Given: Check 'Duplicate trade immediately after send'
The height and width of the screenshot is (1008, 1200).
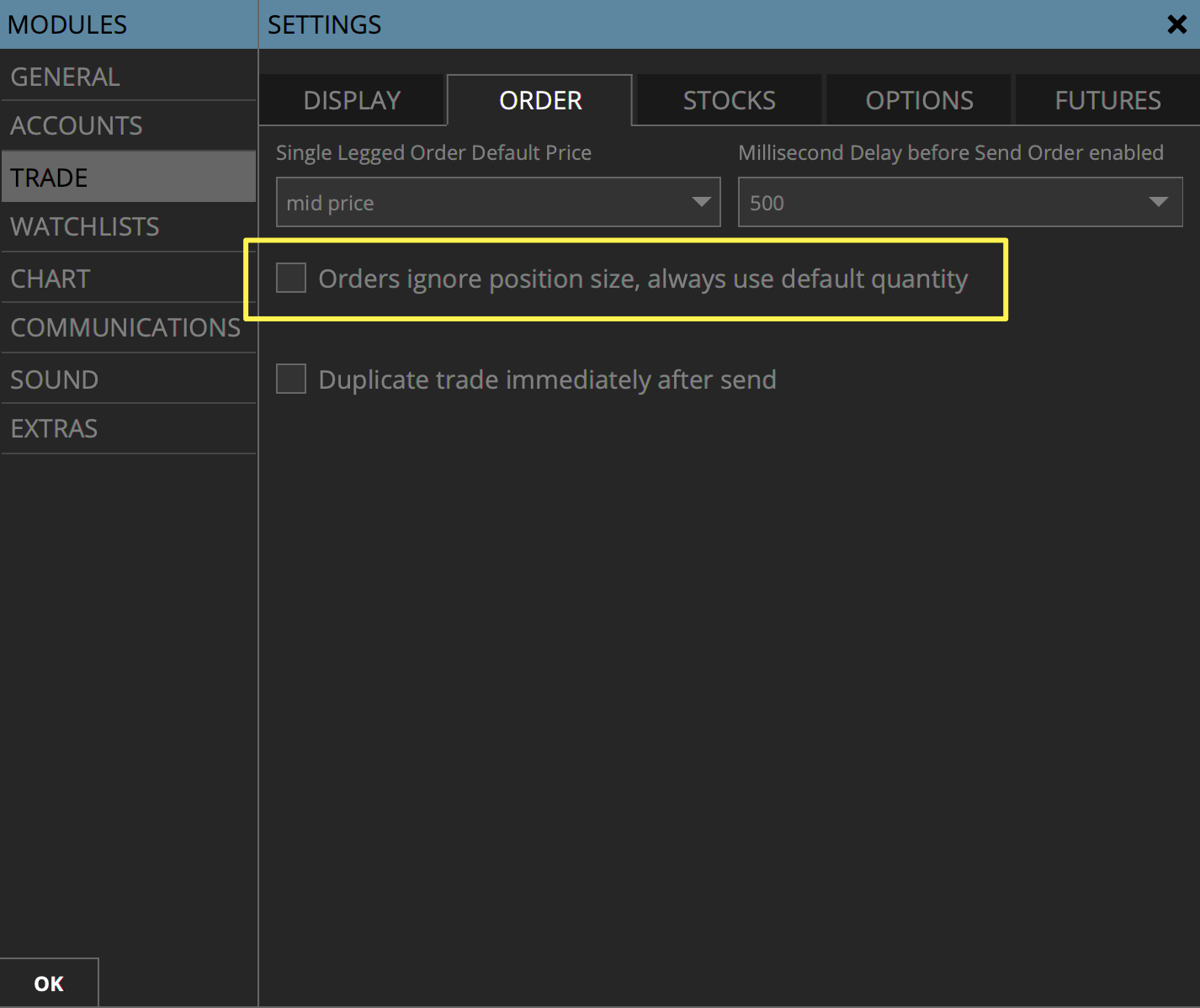Looking at the screenshot, I should tap(290, 379).
